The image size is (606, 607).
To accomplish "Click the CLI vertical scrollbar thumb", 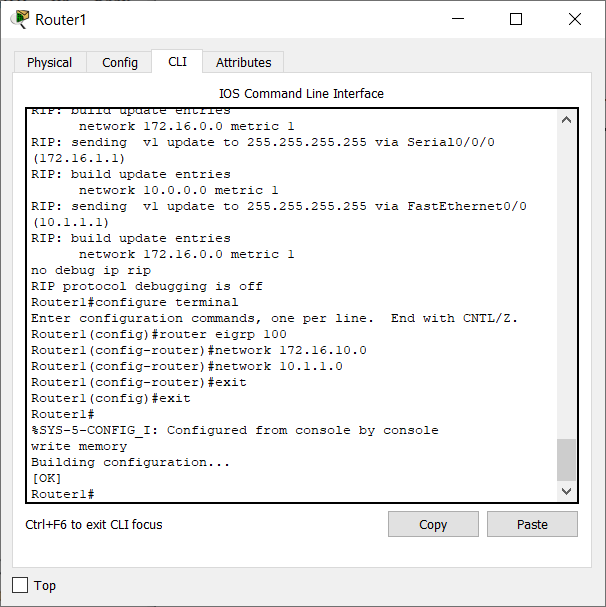I will (566, 460).
